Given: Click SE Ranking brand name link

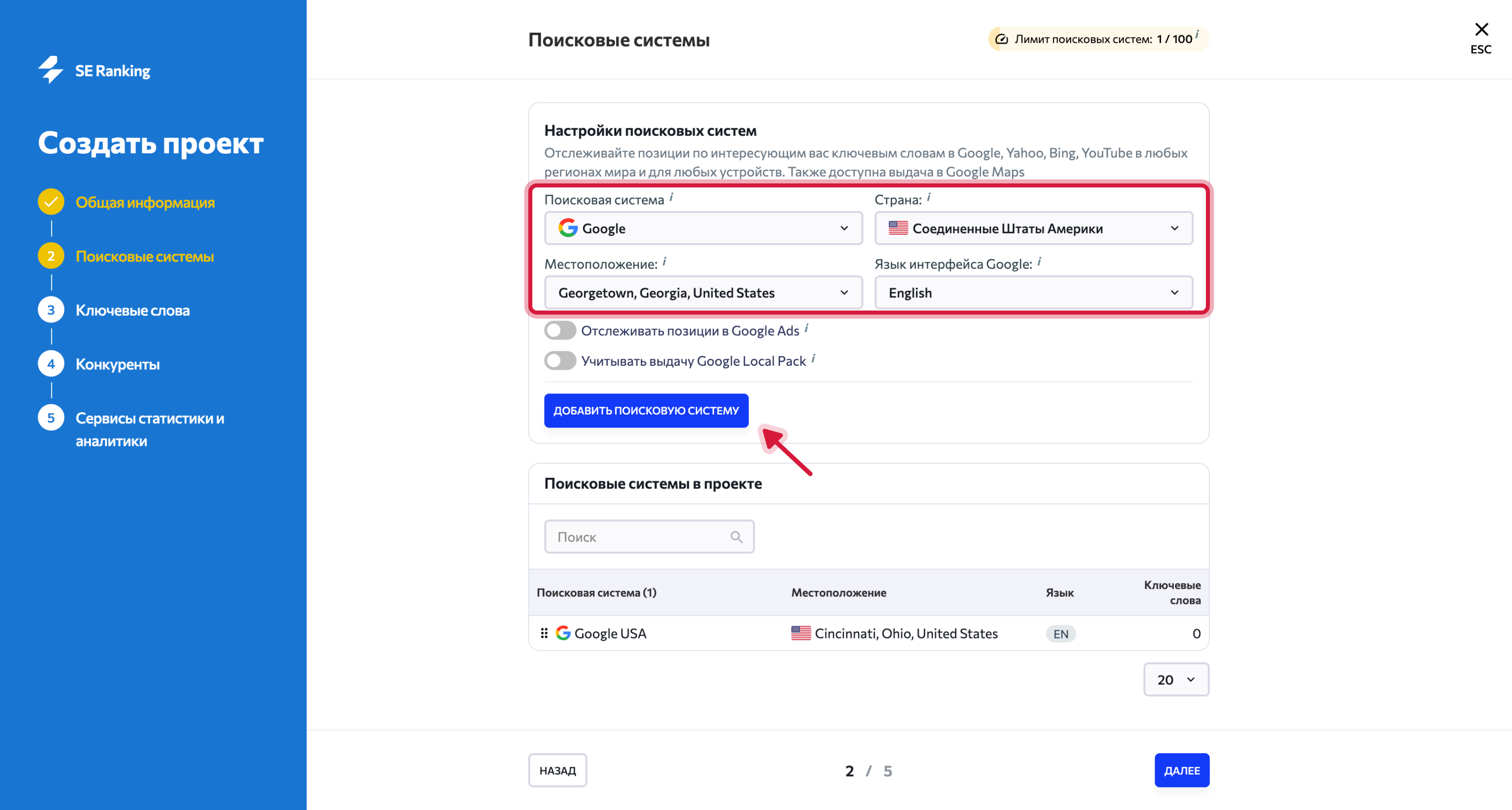Looking at the screenshot, I should point(113,70).
